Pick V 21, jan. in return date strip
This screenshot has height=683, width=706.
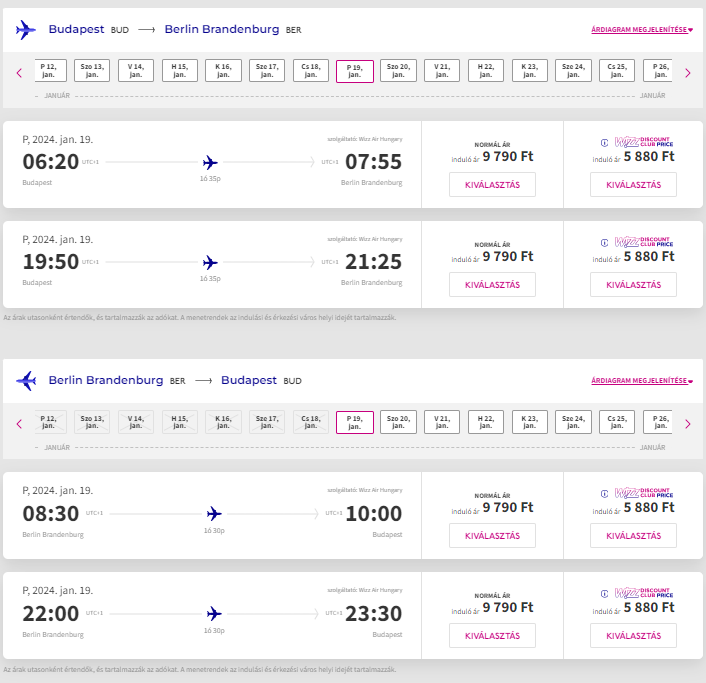tap(442, 422)
